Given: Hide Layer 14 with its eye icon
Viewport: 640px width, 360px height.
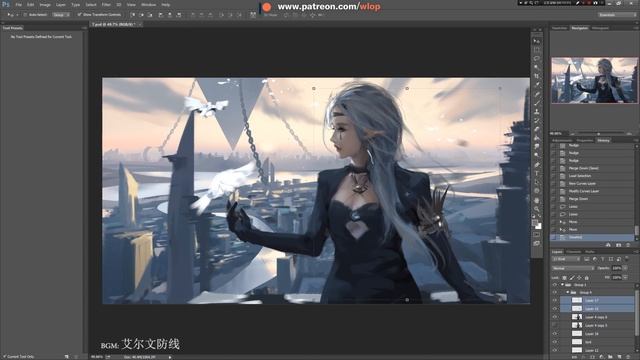Looking at the screenshot, I should click(x=555, y=333).
